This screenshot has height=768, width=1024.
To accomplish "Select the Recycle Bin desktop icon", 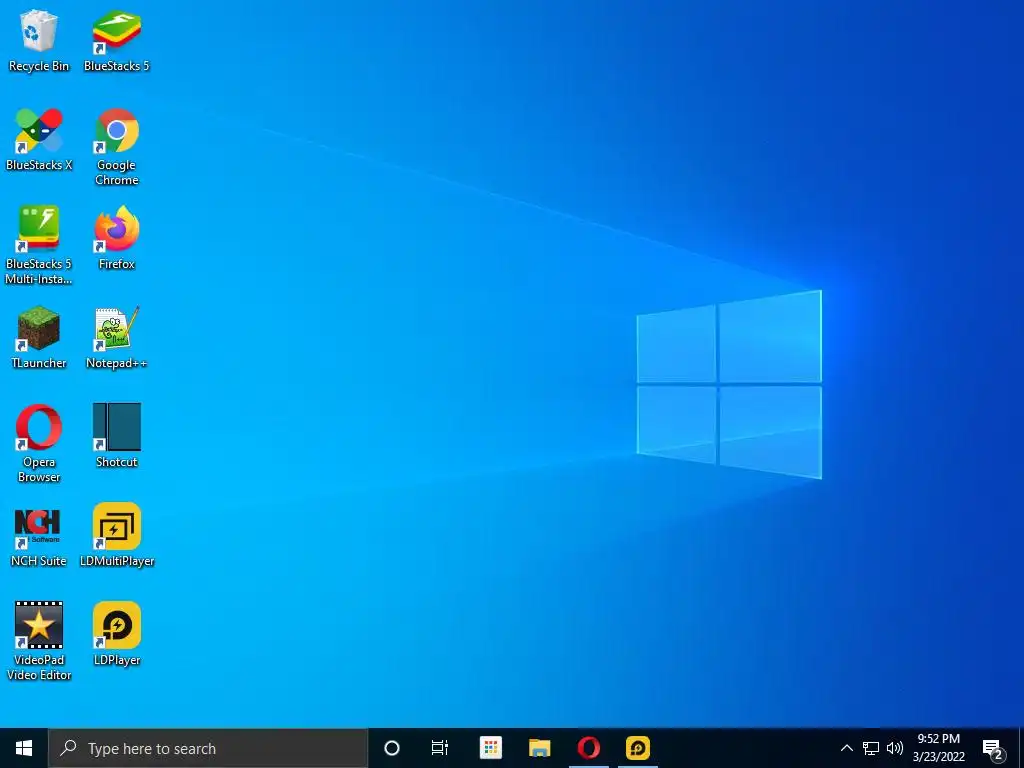I will [39, 40].
